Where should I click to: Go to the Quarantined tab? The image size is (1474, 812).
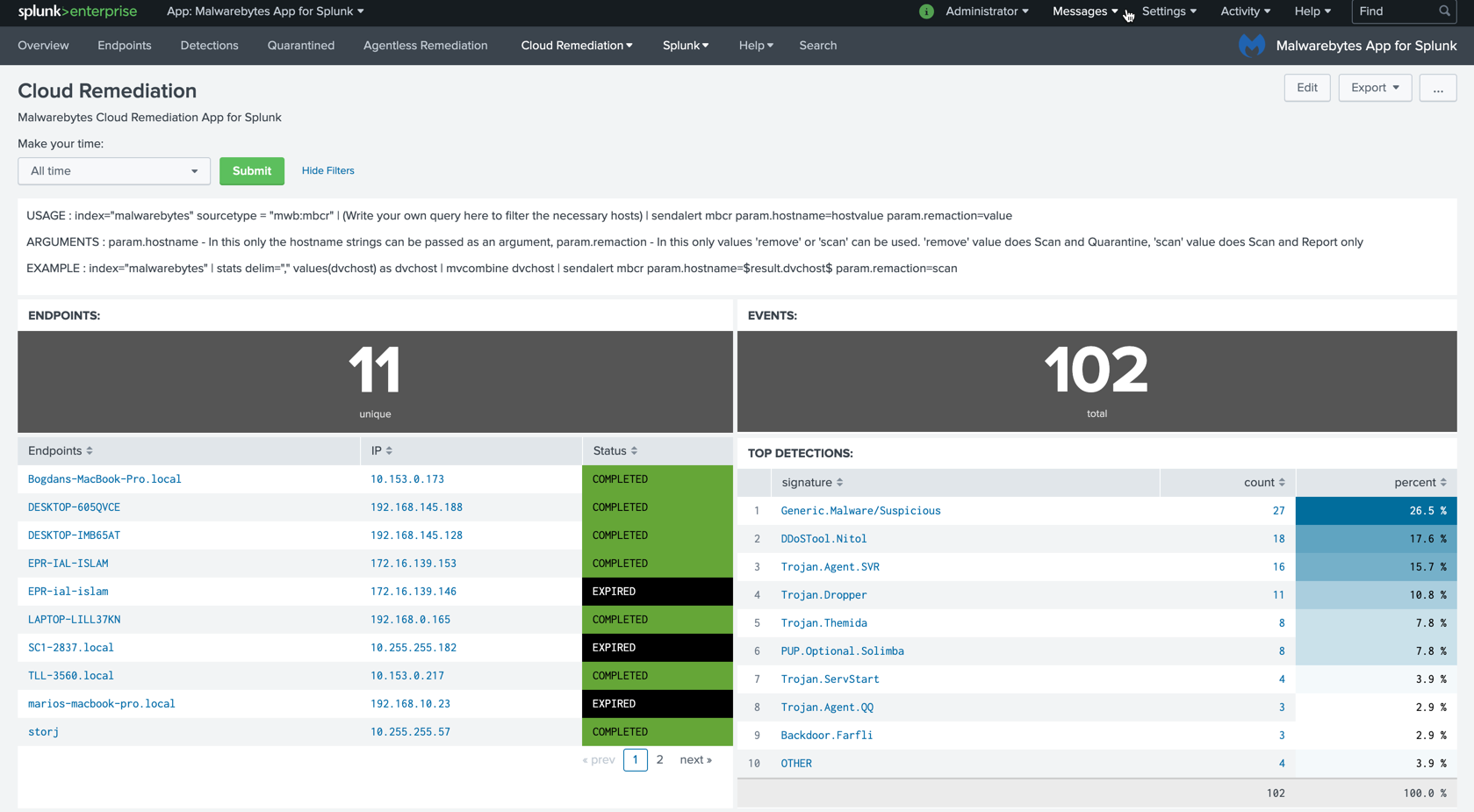(x=301, y=46)
